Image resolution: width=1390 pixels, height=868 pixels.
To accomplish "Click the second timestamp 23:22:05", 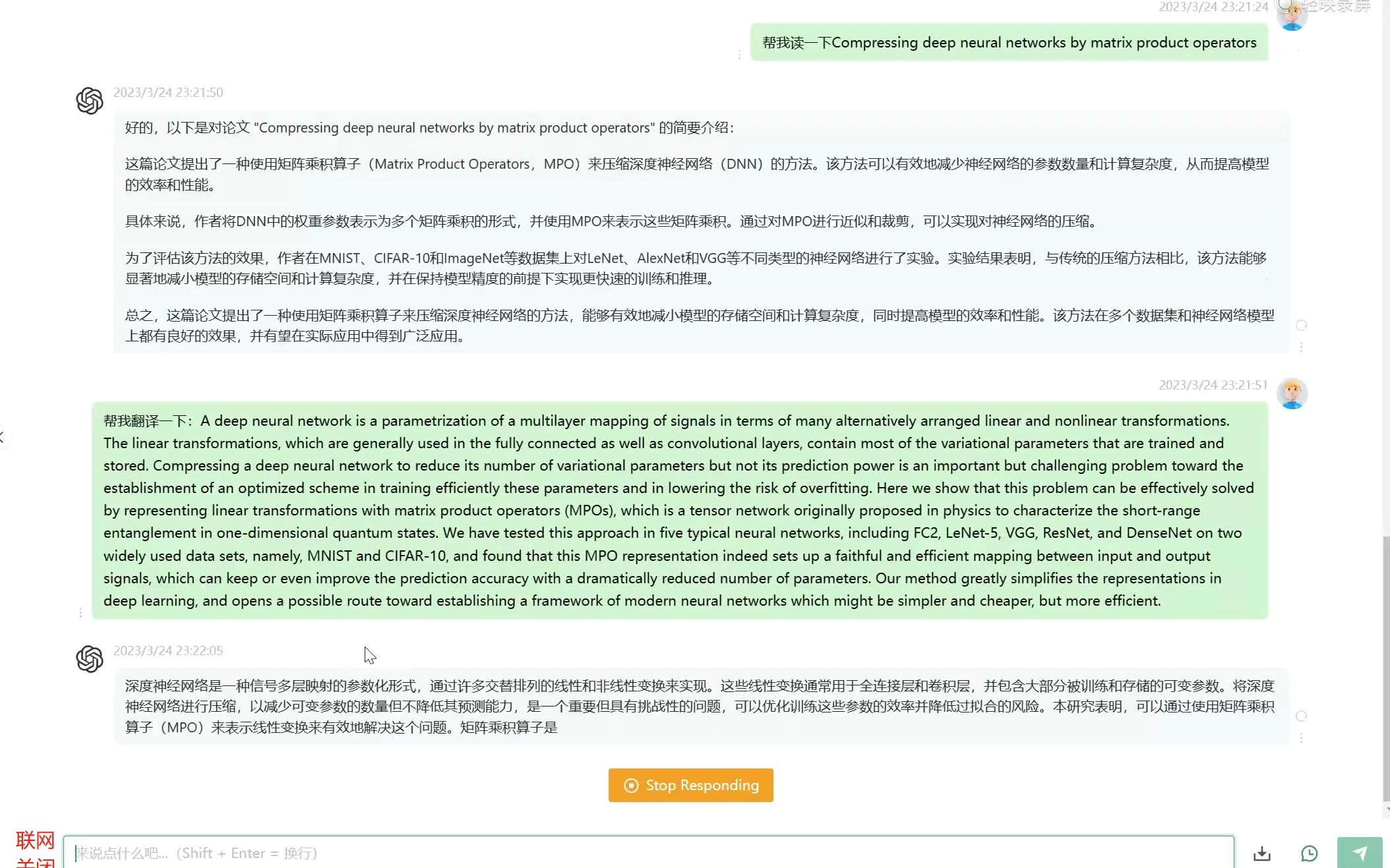I will point(168,650).
